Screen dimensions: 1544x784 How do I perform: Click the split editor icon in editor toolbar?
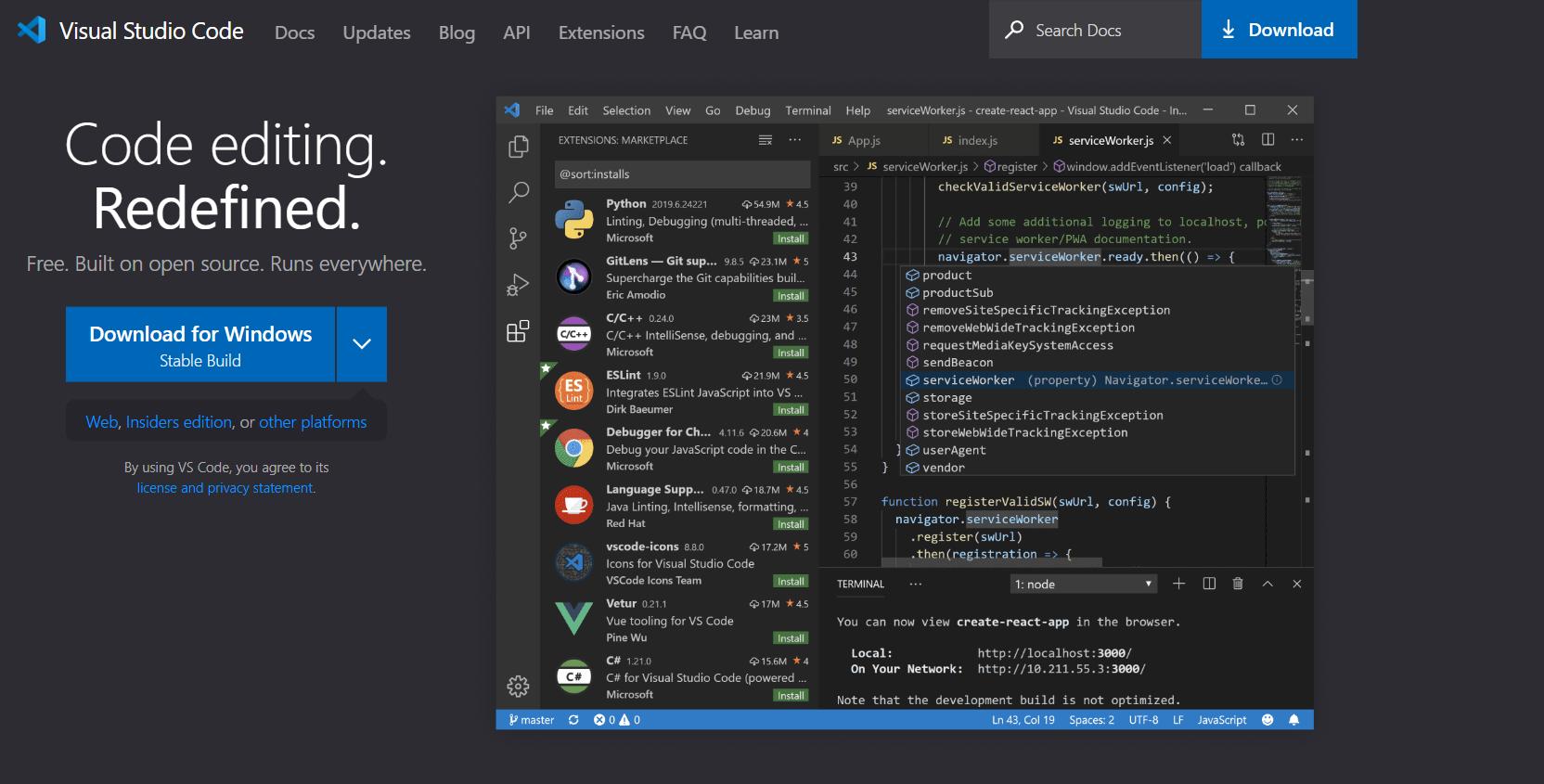(x=1267, y=140)
